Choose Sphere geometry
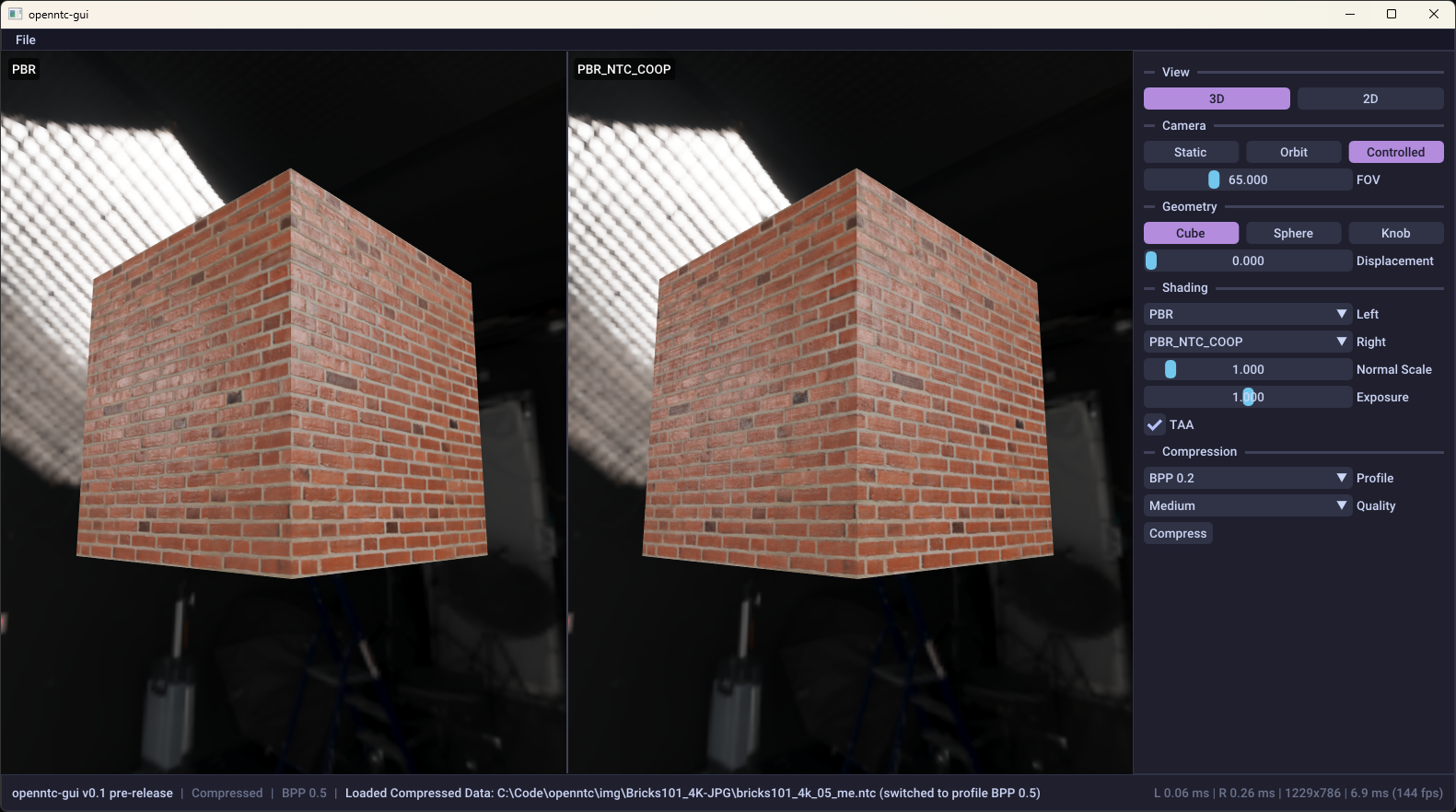The image size is (1456, 812). coord(1294,233)
